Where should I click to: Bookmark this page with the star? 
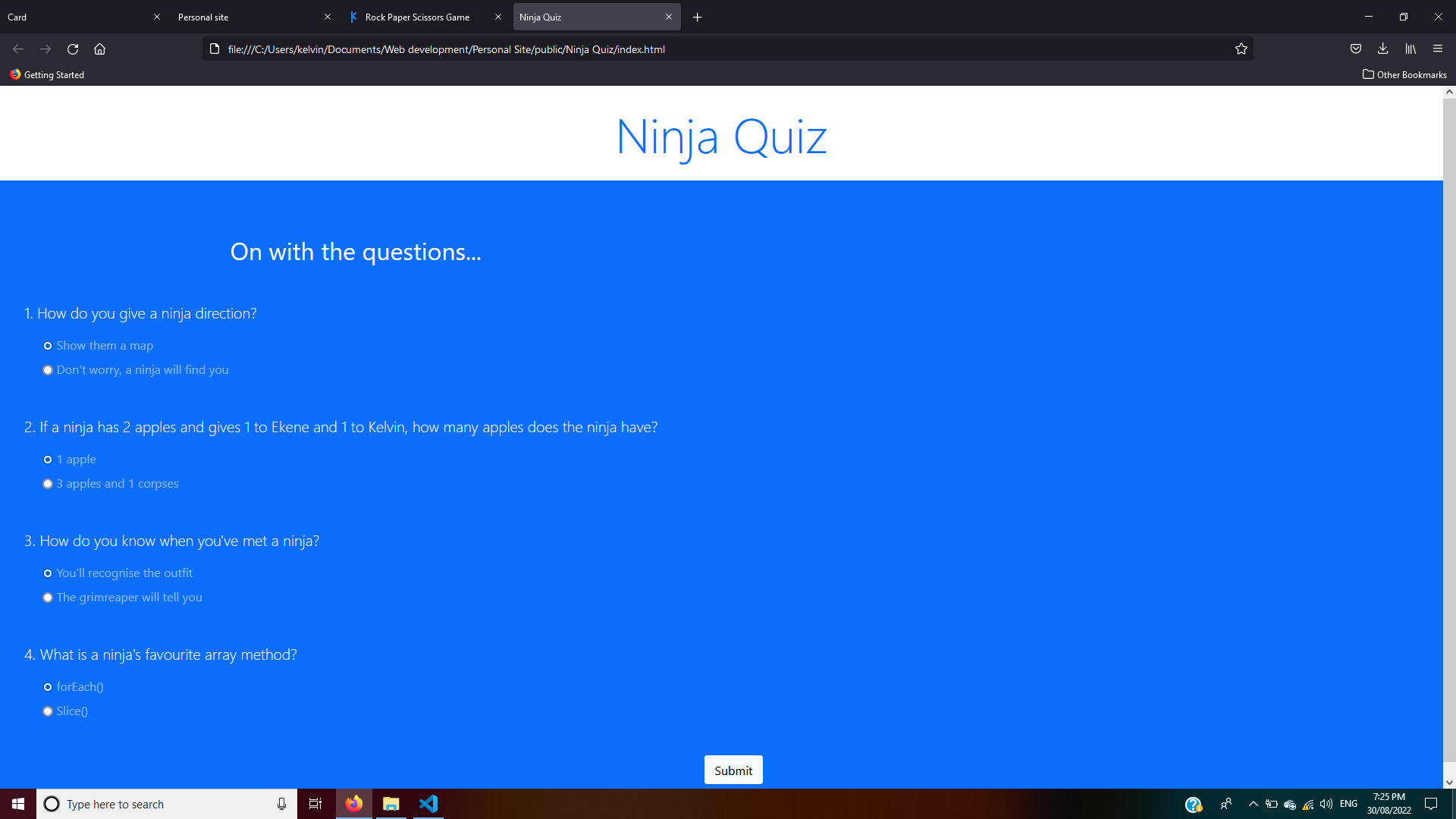coord(1241,49)
